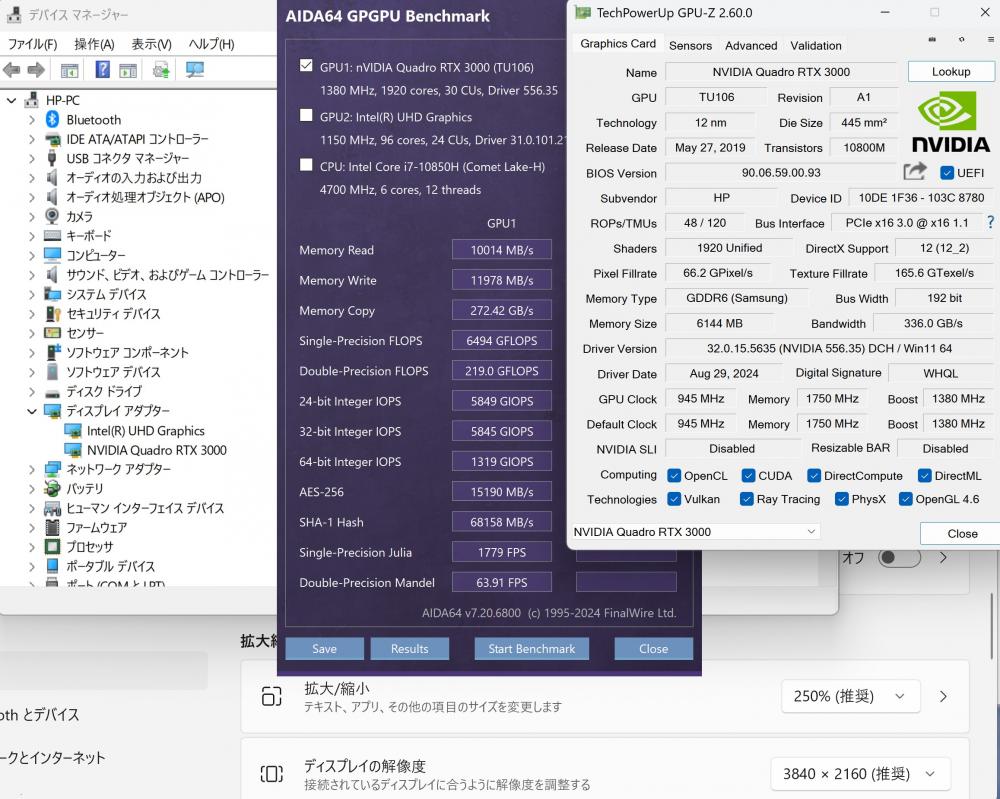Open the 表示(V) menu
This screenshot has height=799, width=1000.
151,44
